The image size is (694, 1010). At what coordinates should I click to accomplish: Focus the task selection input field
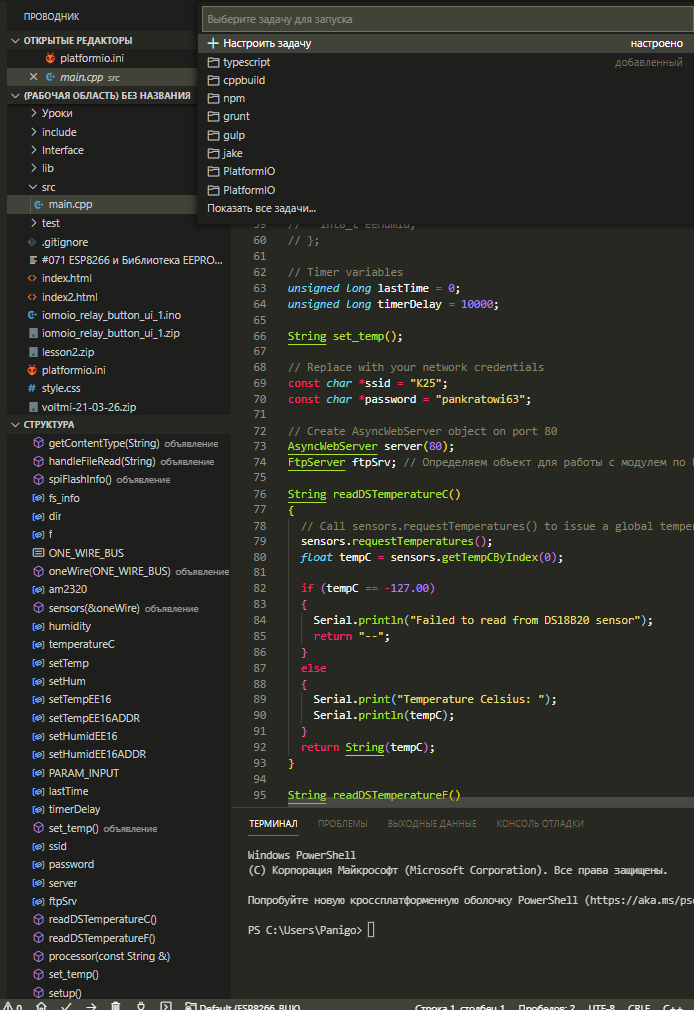(445, 19)
